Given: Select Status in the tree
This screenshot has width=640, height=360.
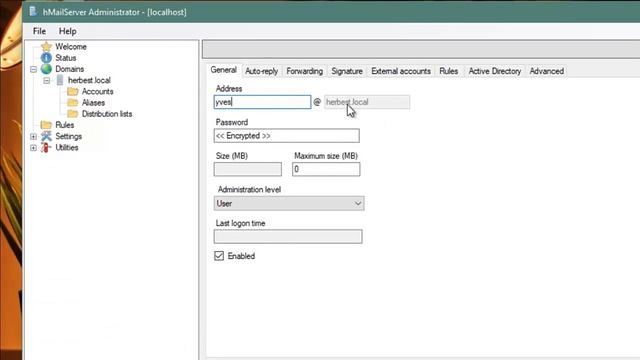Looking at the screenshot, I should (x=66, y=58).
